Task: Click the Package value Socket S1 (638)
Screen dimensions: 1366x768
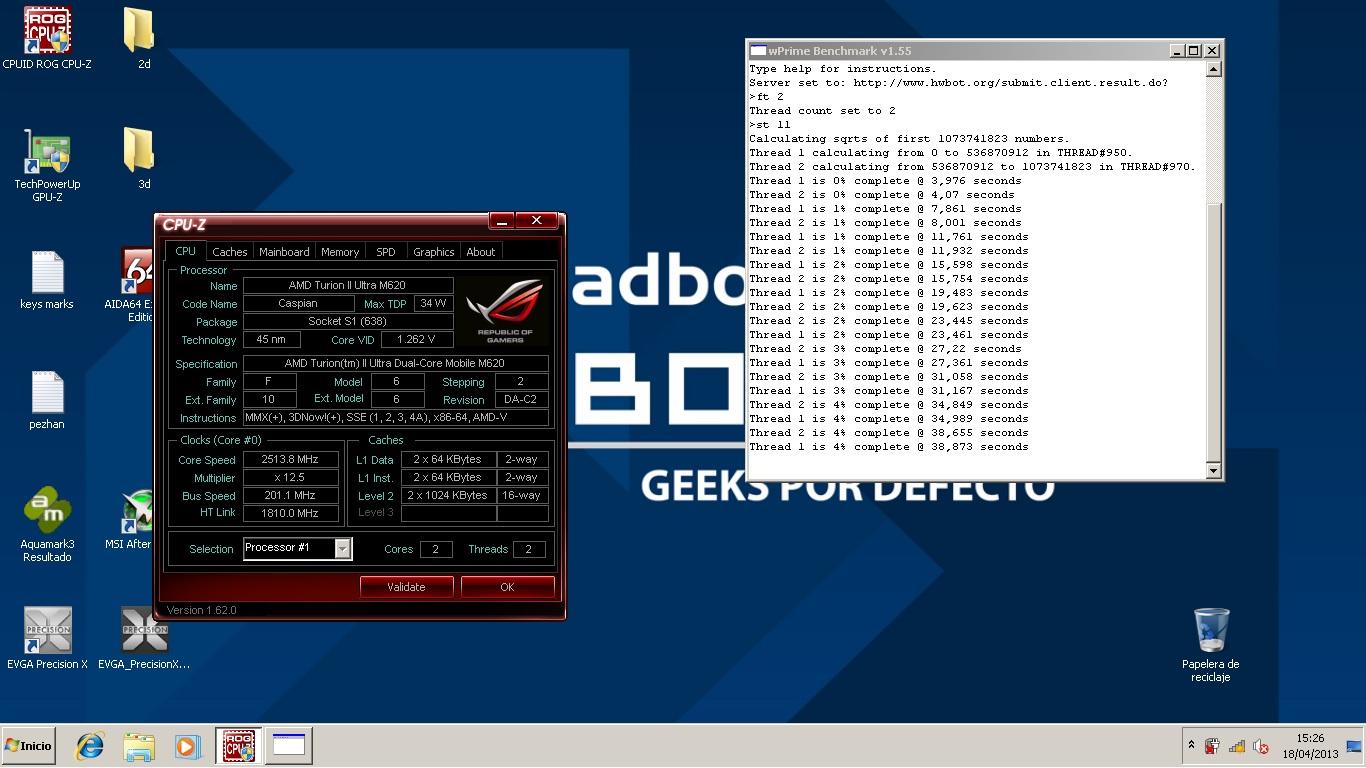Action: tap(348, 322)
